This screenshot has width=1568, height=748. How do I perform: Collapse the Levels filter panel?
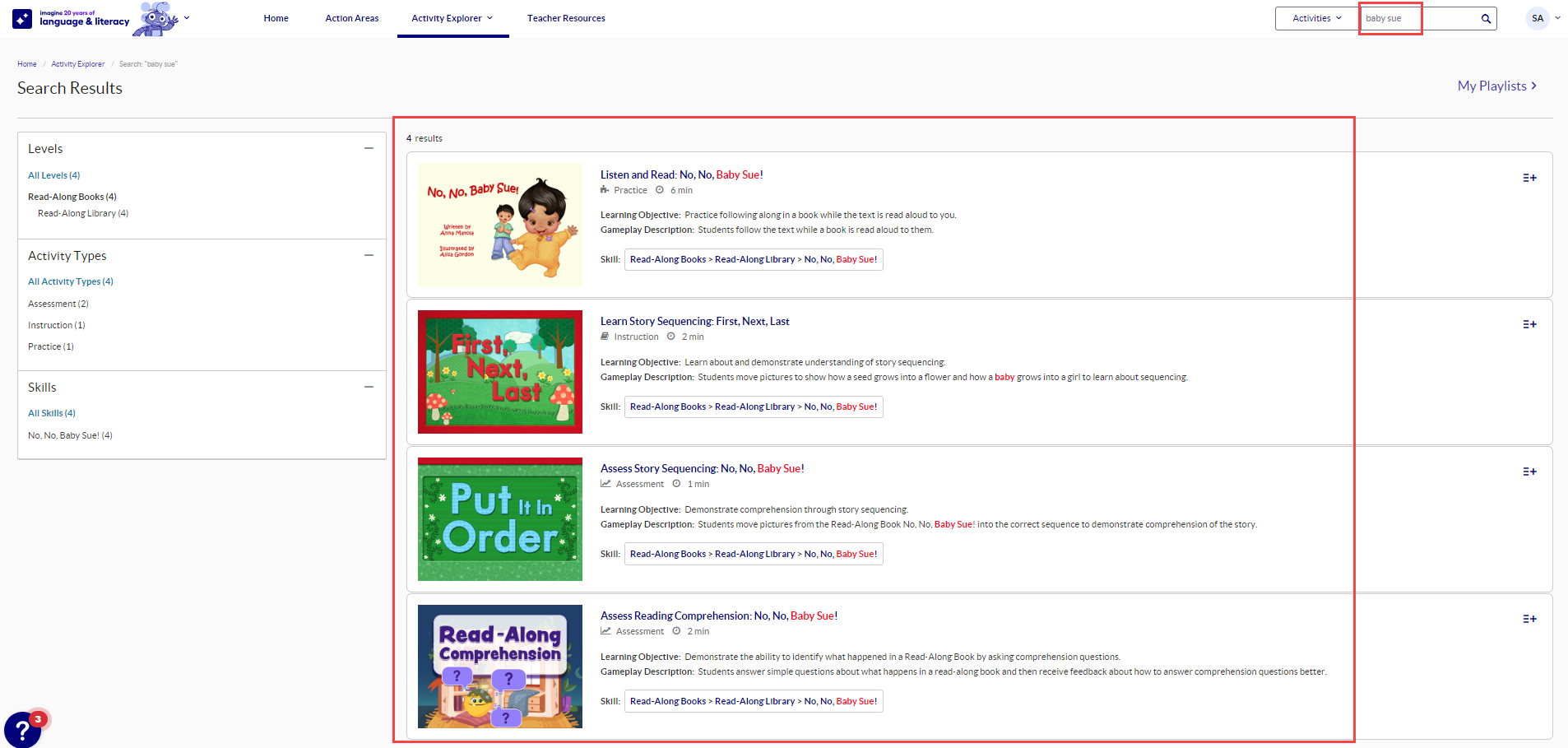click(x=369, y=148)
